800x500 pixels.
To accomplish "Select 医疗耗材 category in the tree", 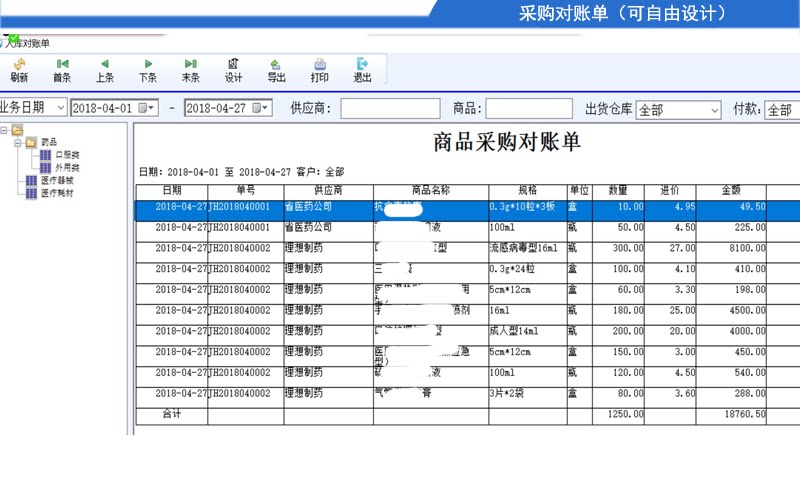I will pos(57,193).
